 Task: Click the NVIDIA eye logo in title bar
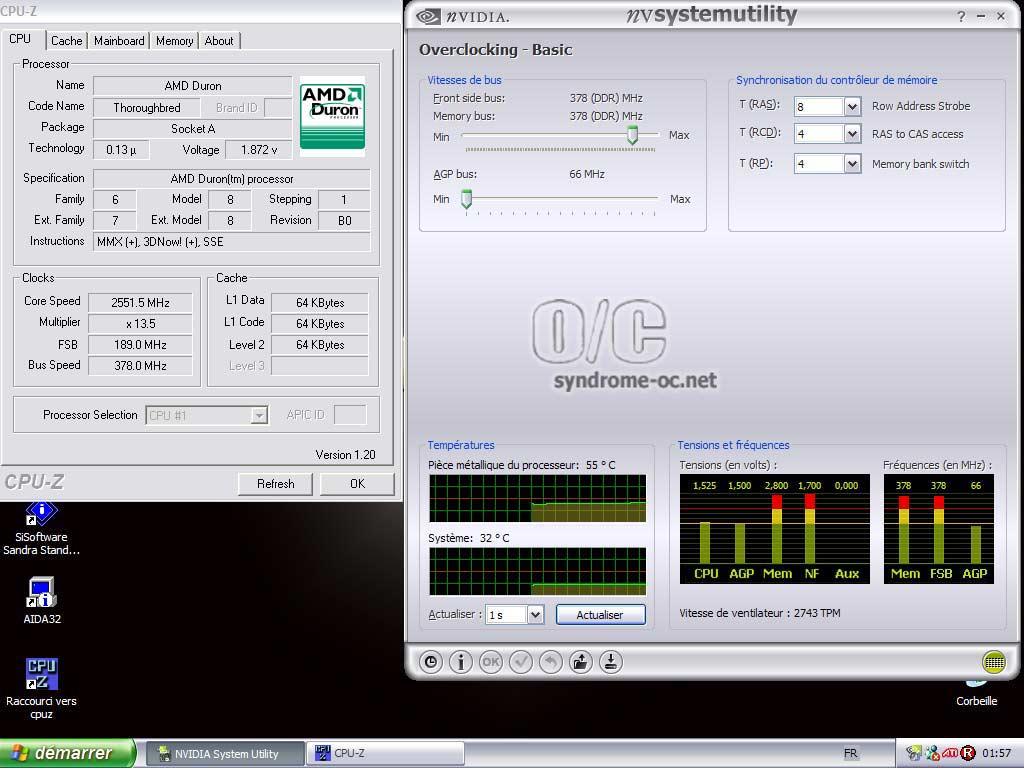click(428, 16)
